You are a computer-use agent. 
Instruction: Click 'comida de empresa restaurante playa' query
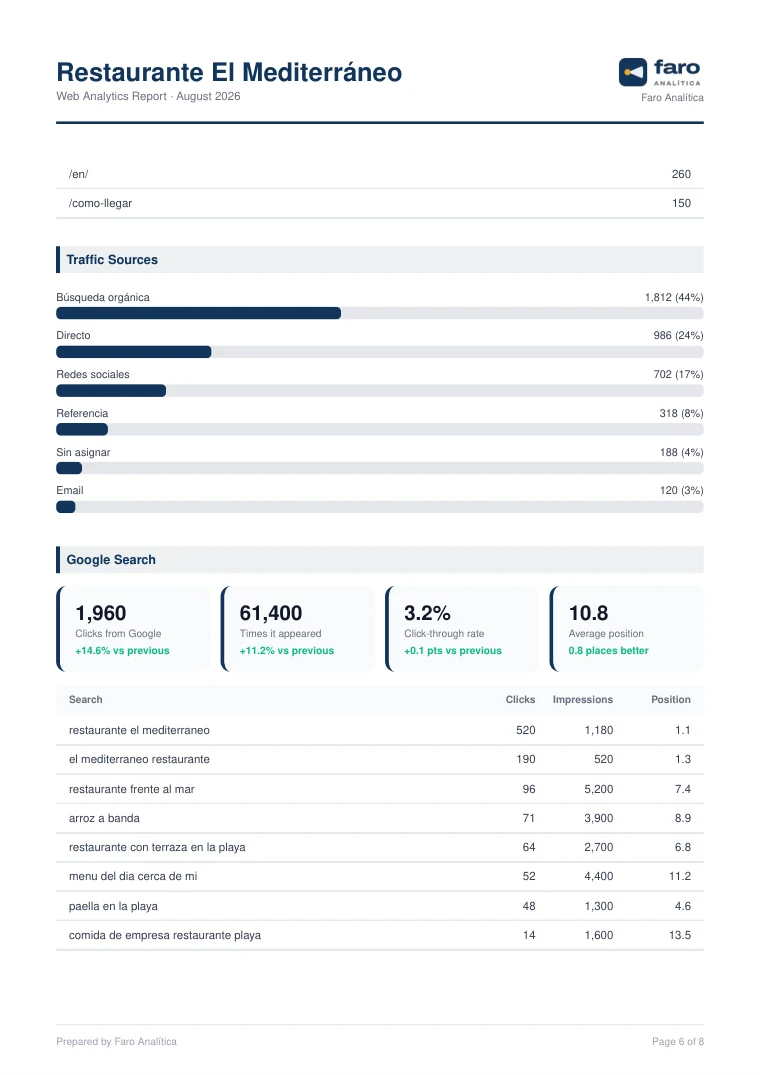coord(164,935)
